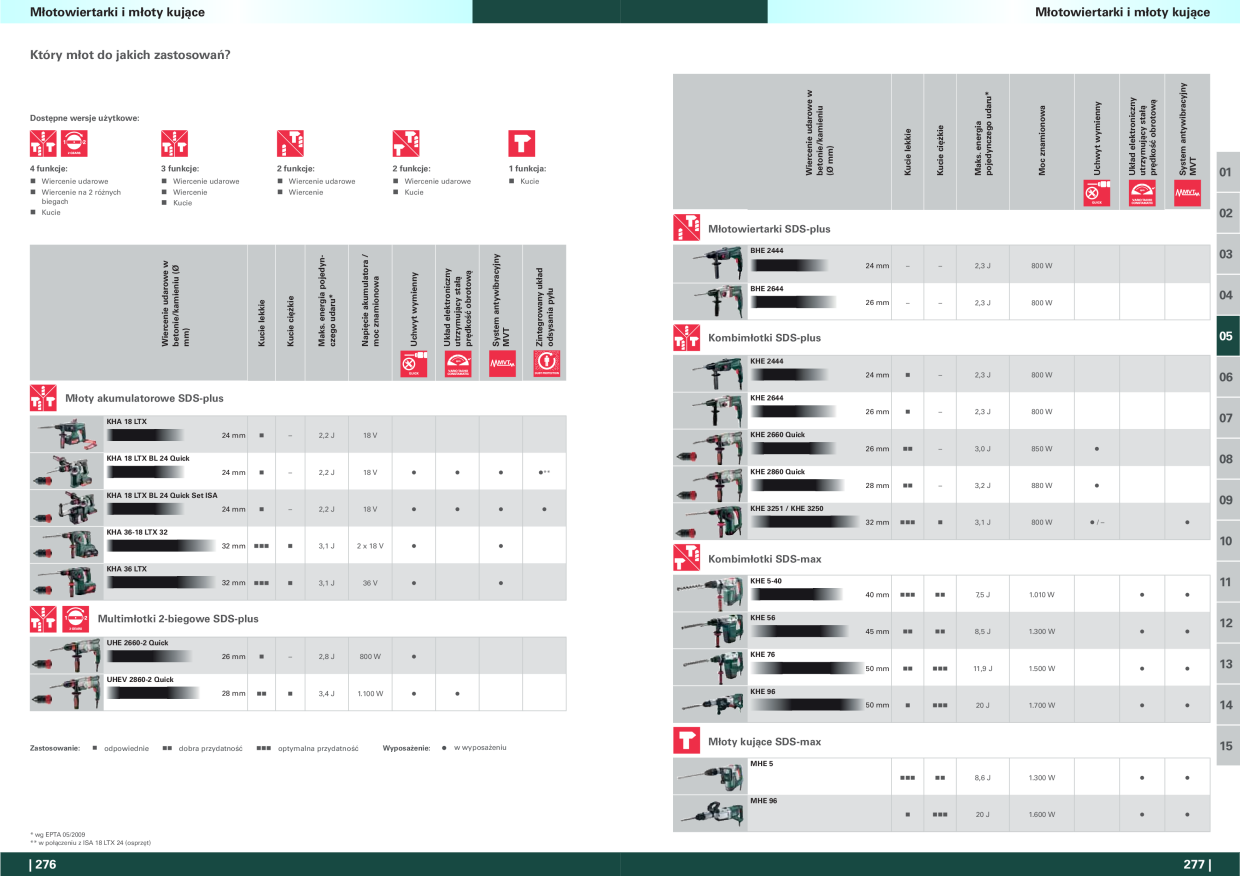The width and height of the screenshot is (1240, 876).
Task: Click 'optymalna przydatność' legend entry
Action: (317, 748)
